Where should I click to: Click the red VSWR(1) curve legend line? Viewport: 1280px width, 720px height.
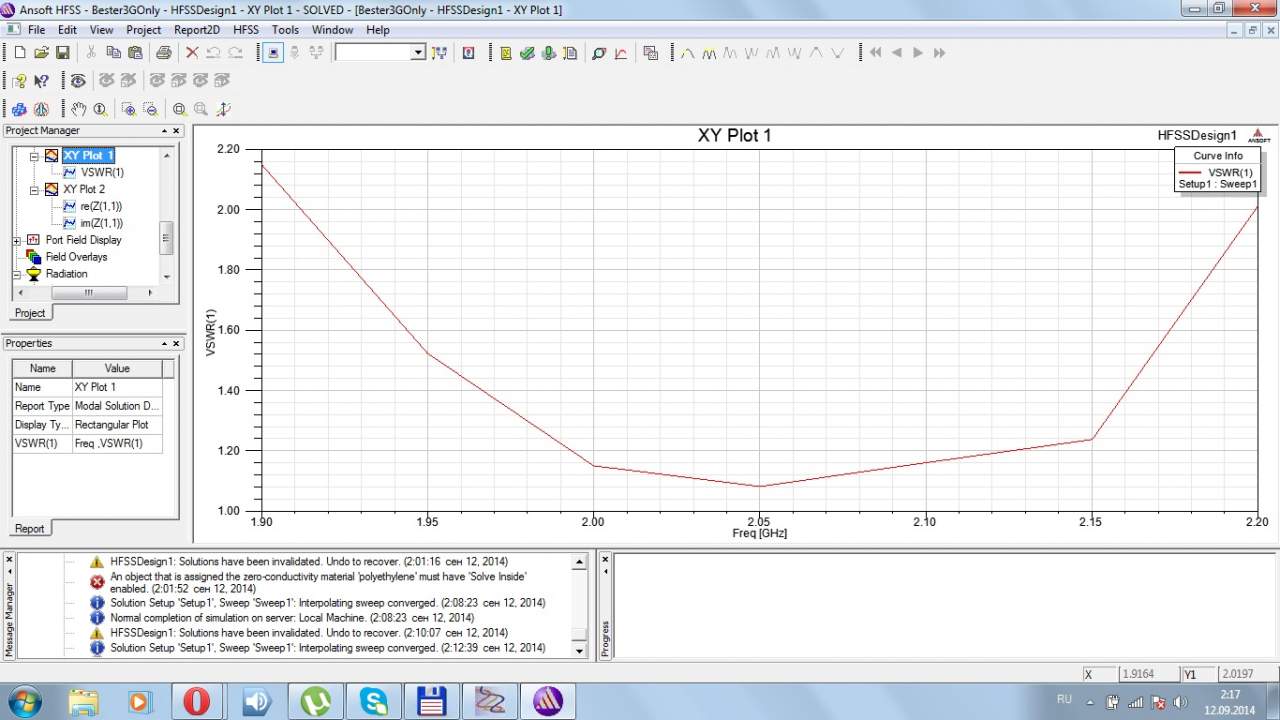pos(1189,172)
